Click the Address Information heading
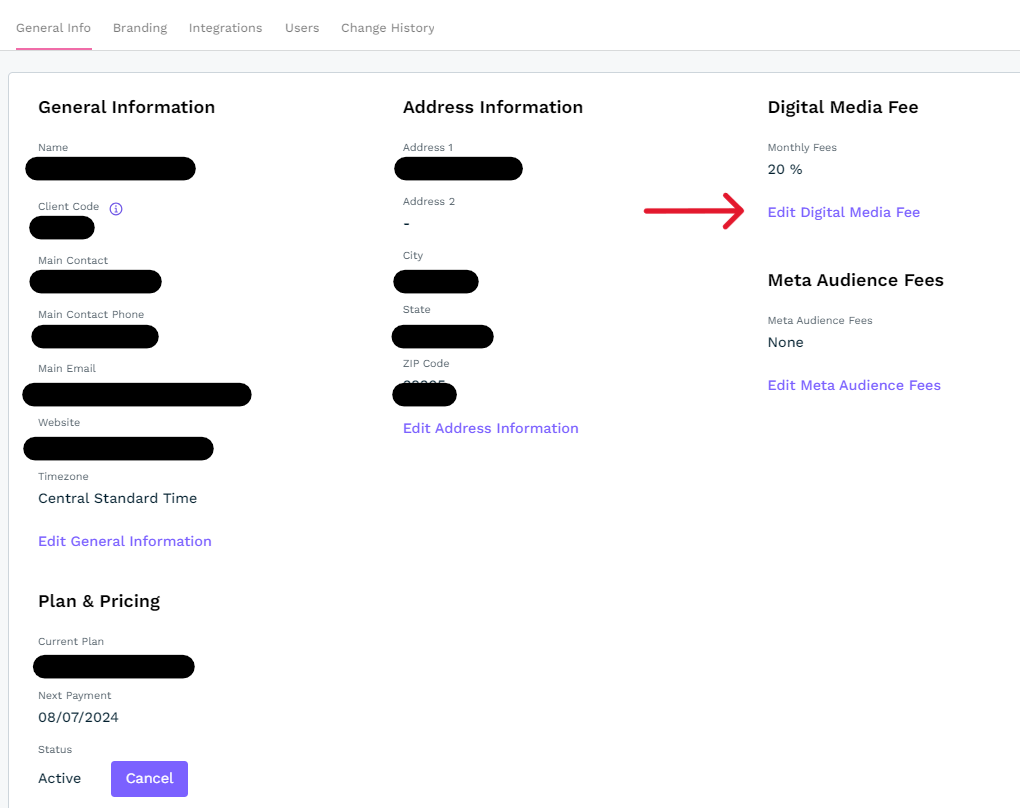Viewport: 1020px width, 808px height. 492,107
